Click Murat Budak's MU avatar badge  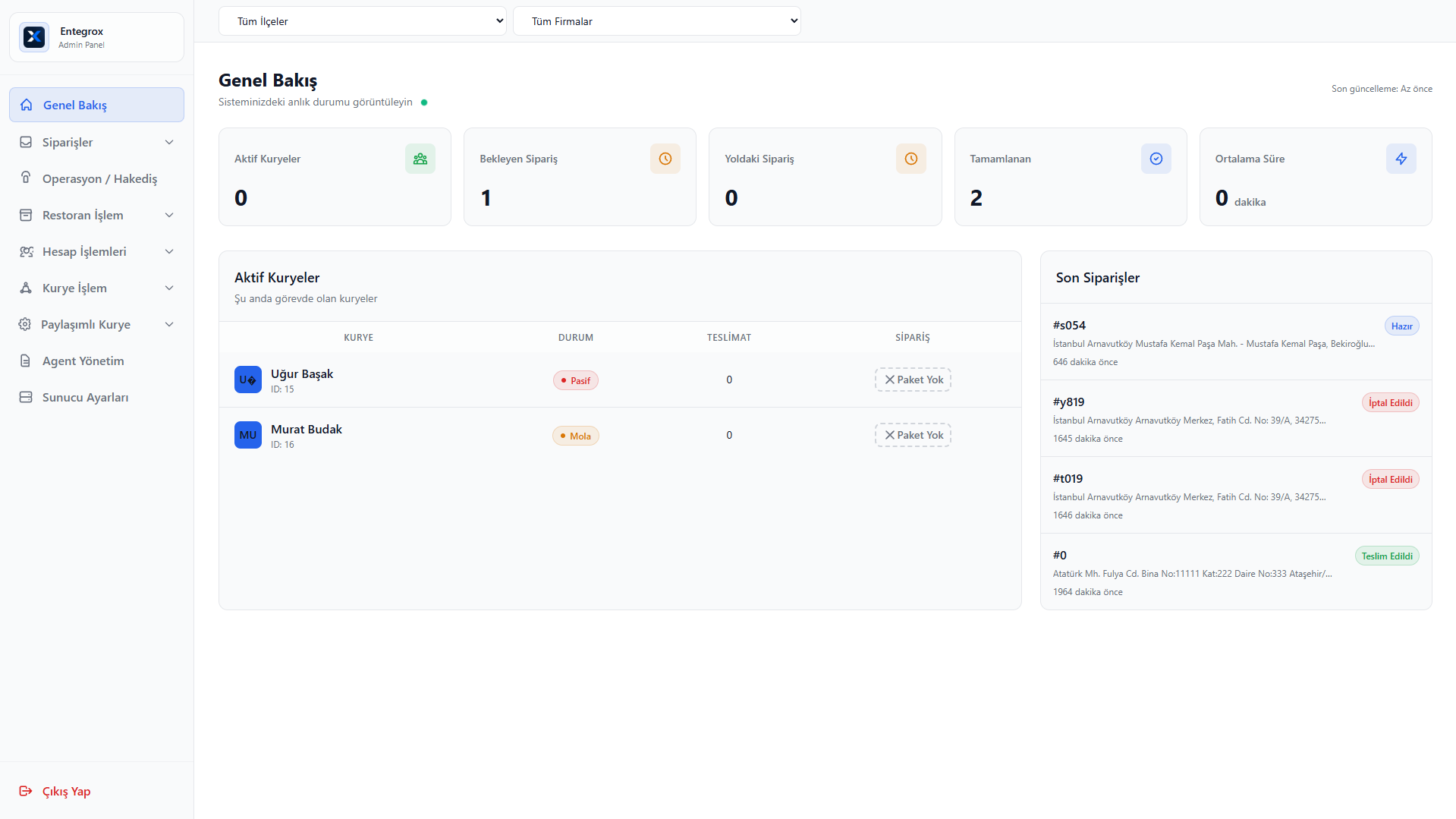(248, 435)
